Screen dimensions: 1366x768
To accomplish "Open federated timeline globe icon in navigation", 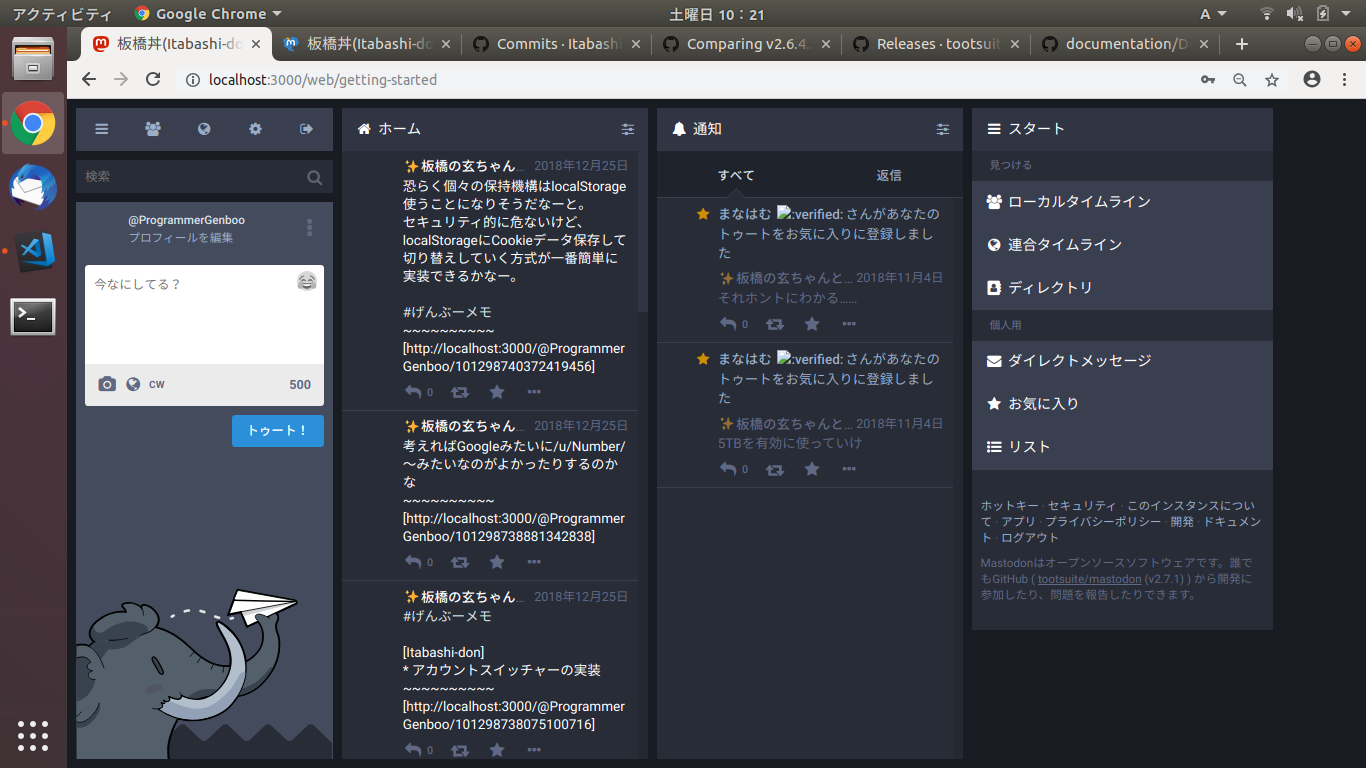I will tap(204, 129).
